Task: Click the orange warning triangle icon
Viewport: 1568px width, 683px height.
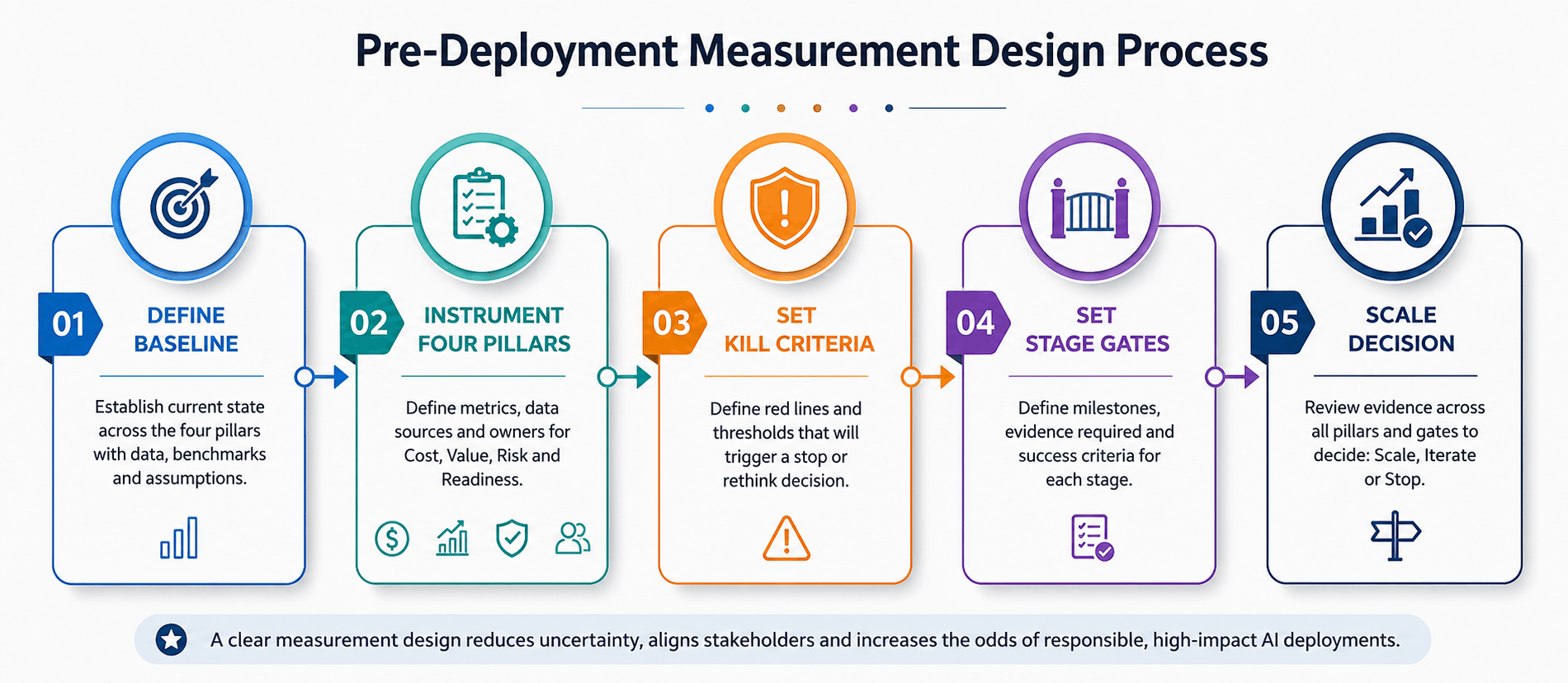Action: point(786,539)
